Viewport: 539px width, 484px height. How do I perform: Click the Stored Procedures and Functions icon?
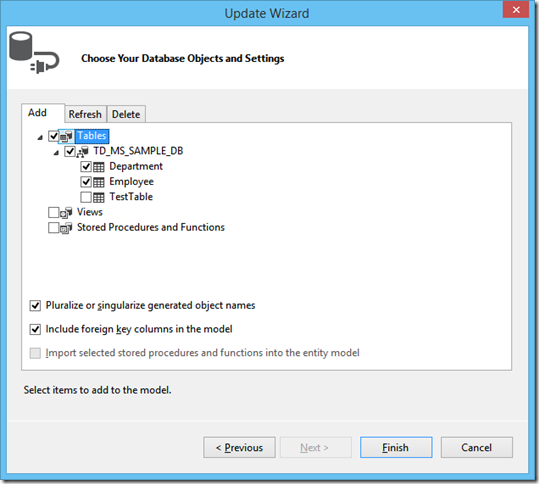[x=66, y=228]
